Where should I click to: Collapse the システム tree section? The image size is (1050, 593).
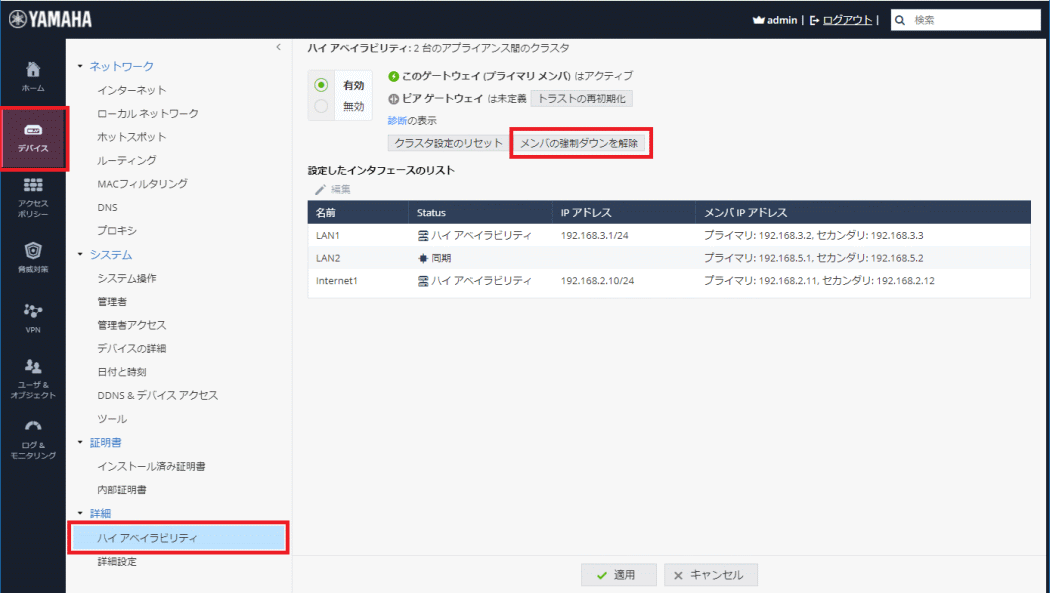coord(80,255)
